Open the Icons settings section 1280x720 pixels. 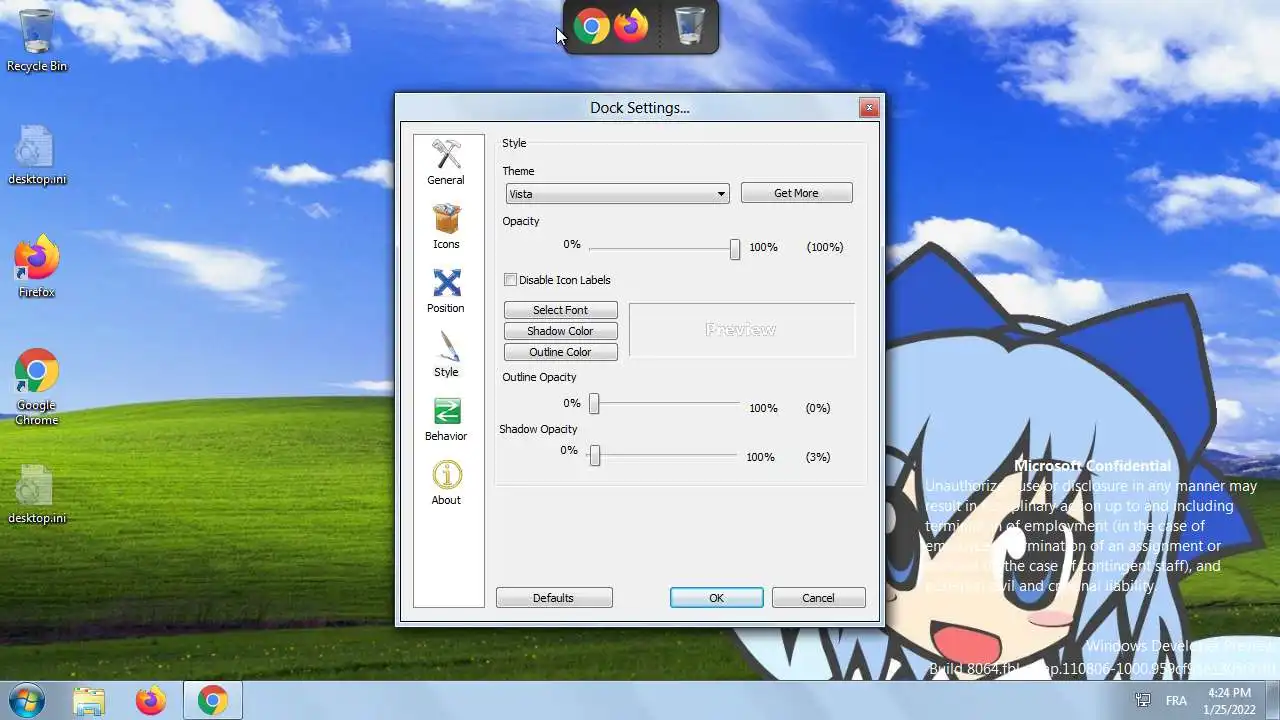point(446,227)
